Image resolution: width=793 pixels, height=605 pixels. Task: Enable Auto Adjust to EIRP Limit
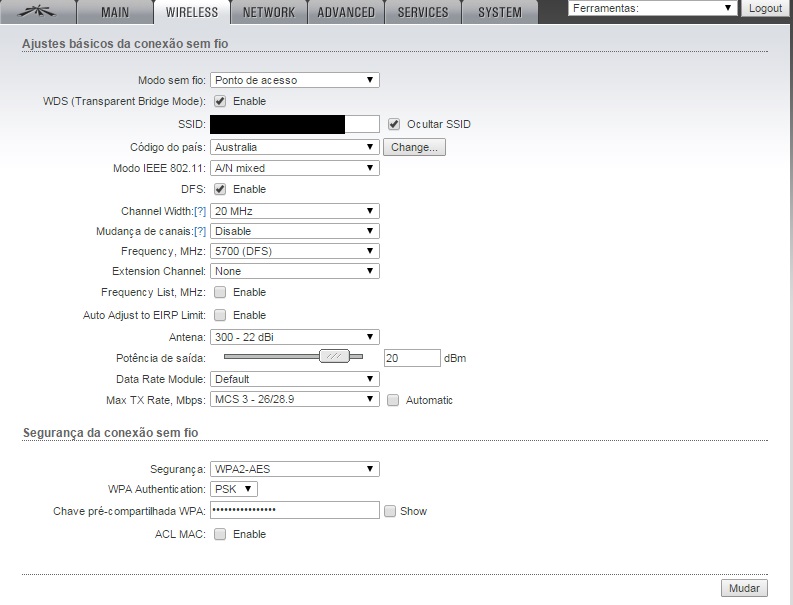click(220, 315)
